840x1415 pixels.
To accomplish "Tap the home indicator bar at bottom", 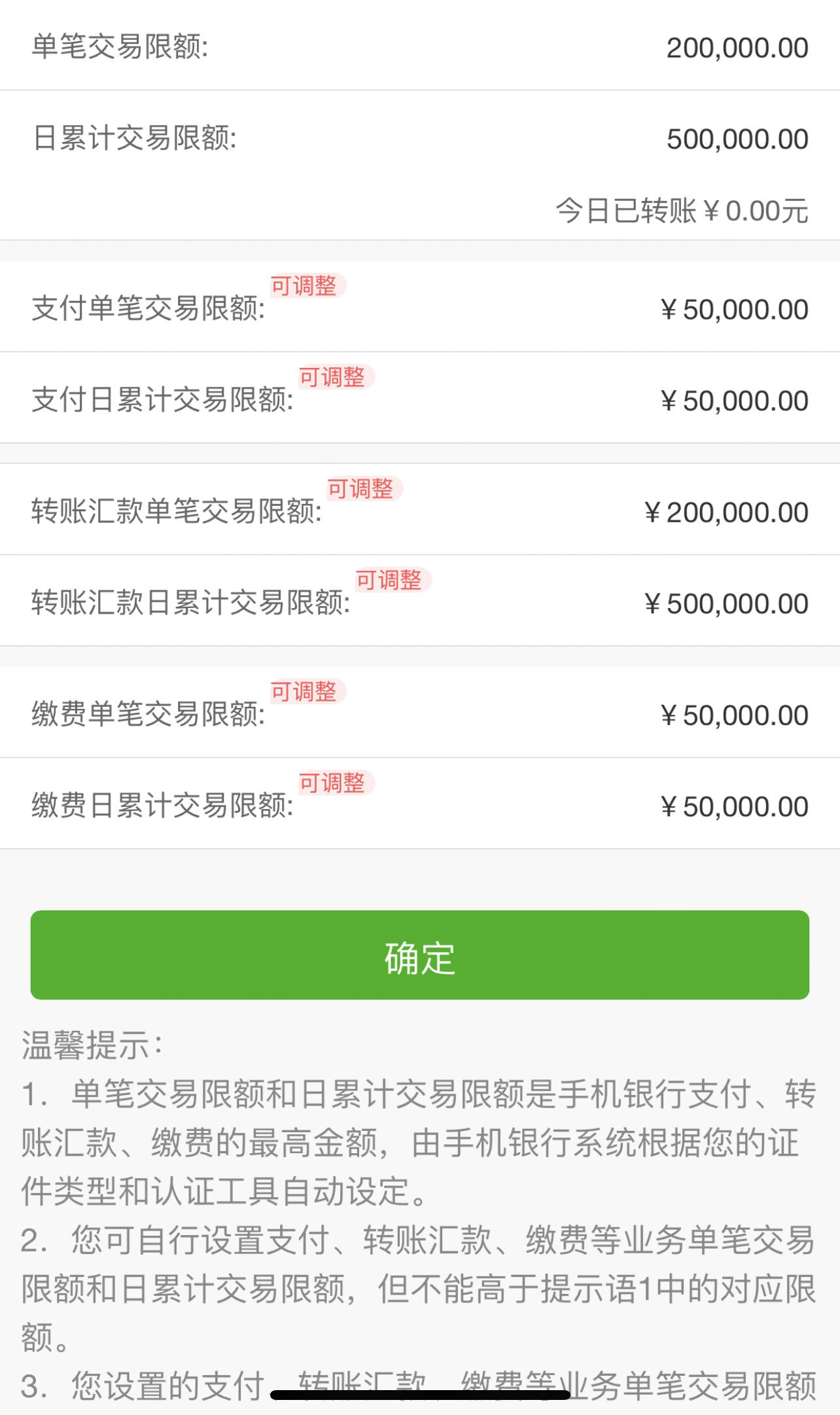I will click(420, 1395).
